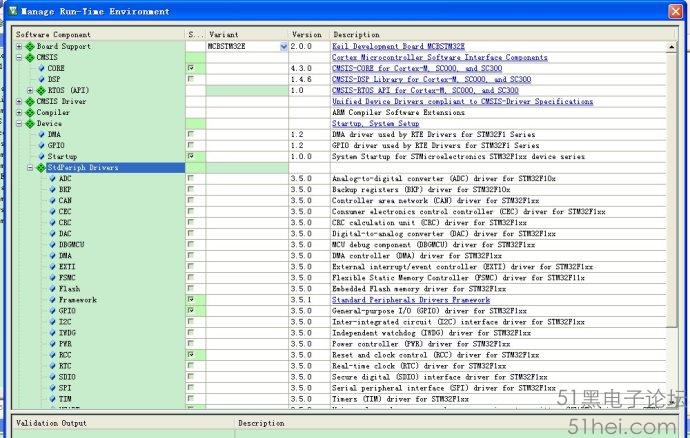Collapse the Device tree node
This screenshot has width=690, height=438.
point(19,124)
